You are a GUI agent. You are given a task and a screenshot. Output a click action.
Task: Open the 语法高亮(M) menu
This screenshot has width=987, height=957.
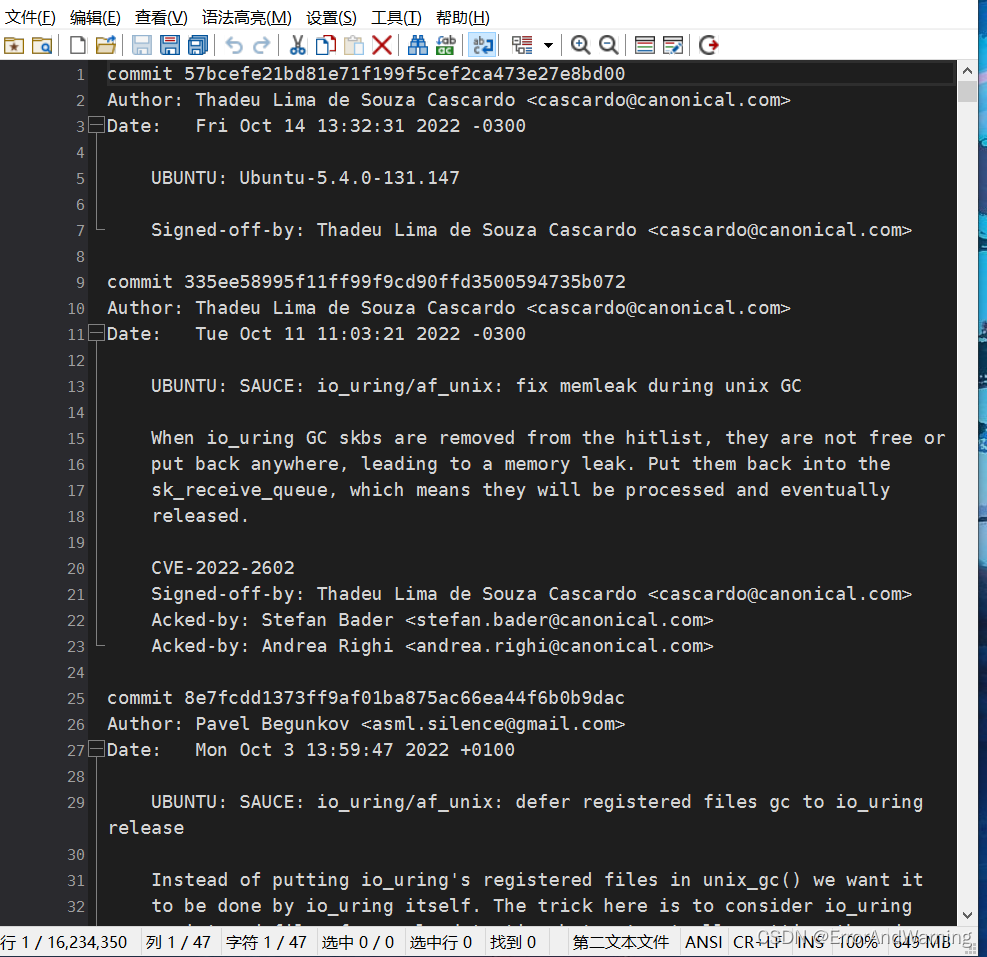click(x=247, y=17)
